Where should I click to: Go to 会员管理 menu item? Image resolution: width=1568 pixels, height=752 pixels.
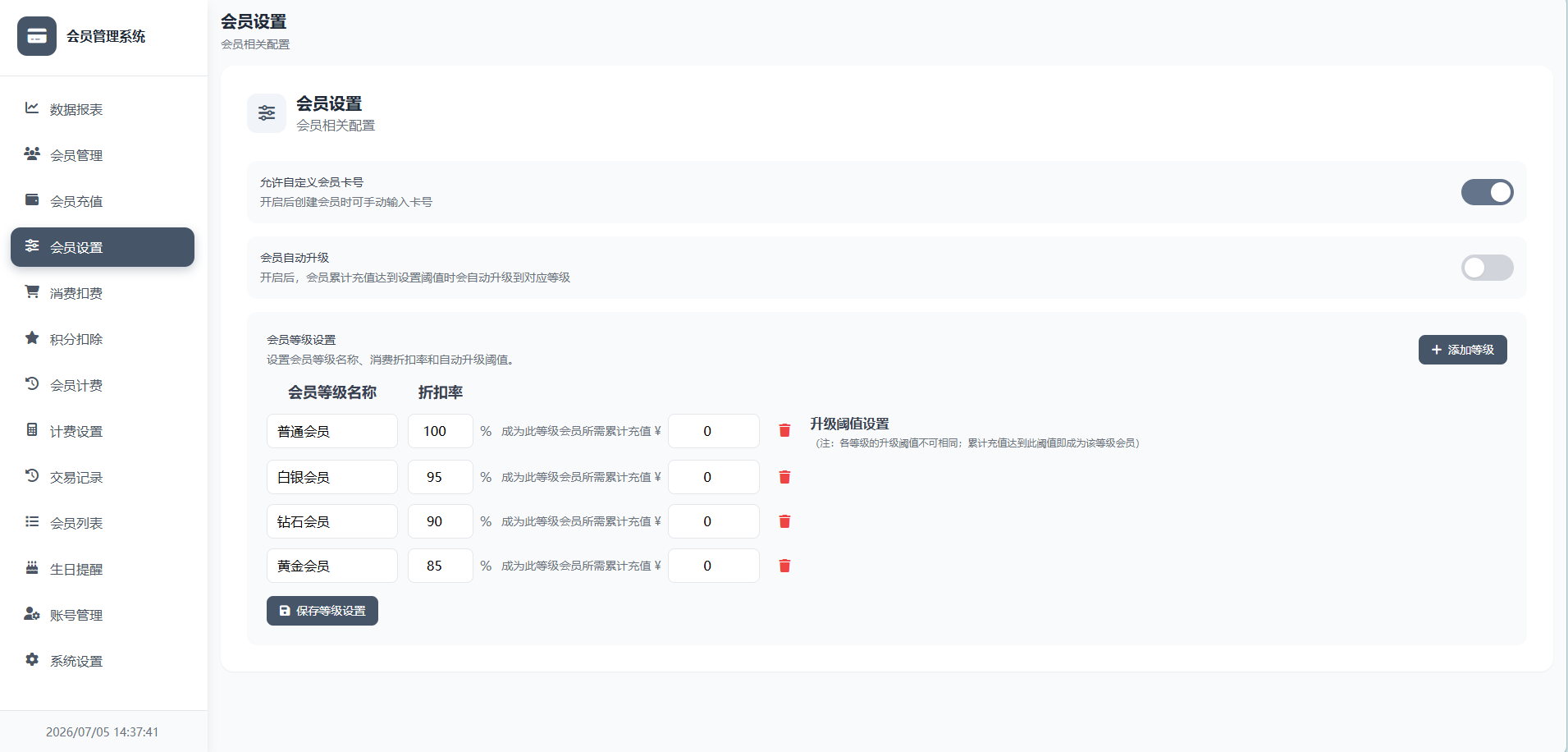(103, 155)
